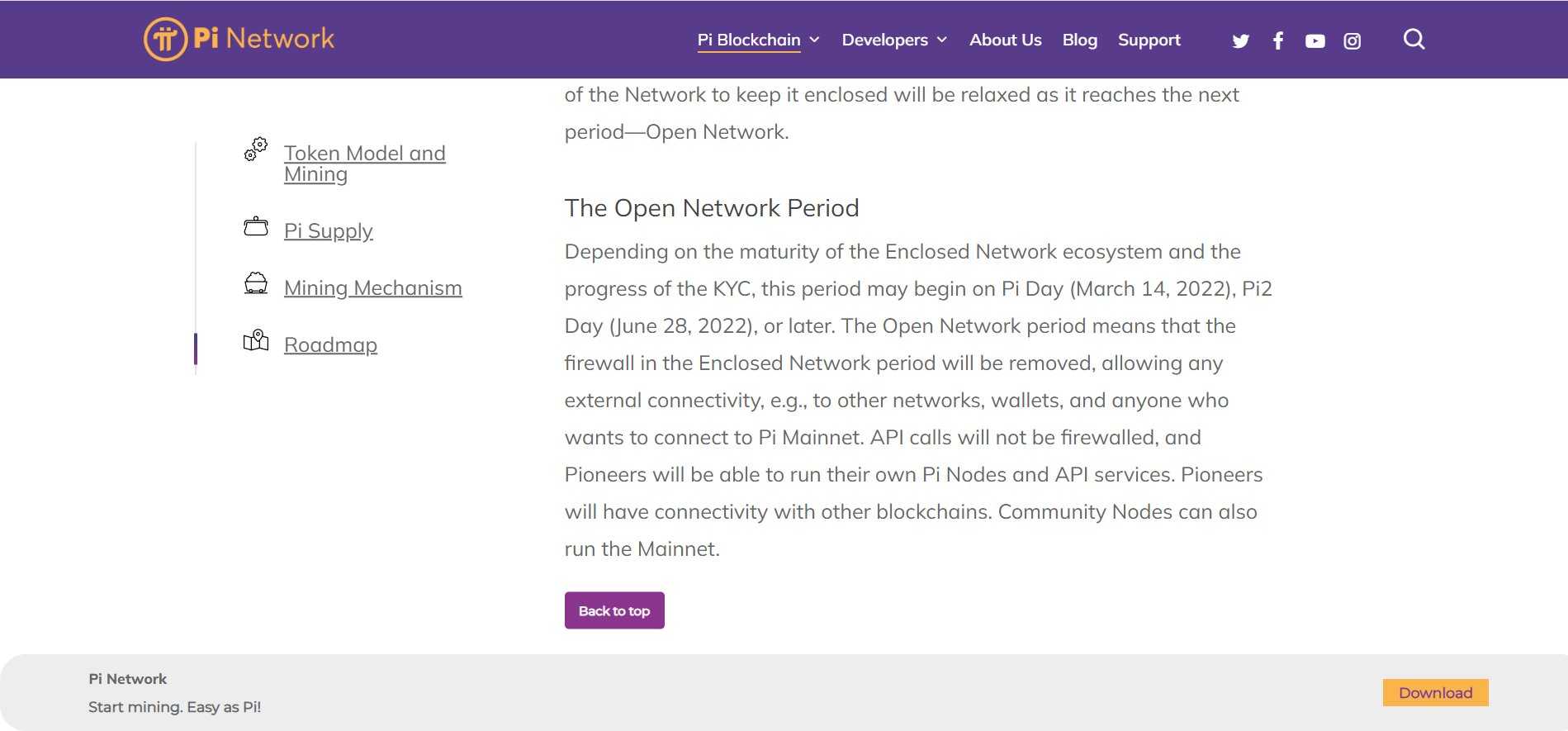Open the Twitter social icon
Screen dimensions: 1568x731
(1240, 40)
